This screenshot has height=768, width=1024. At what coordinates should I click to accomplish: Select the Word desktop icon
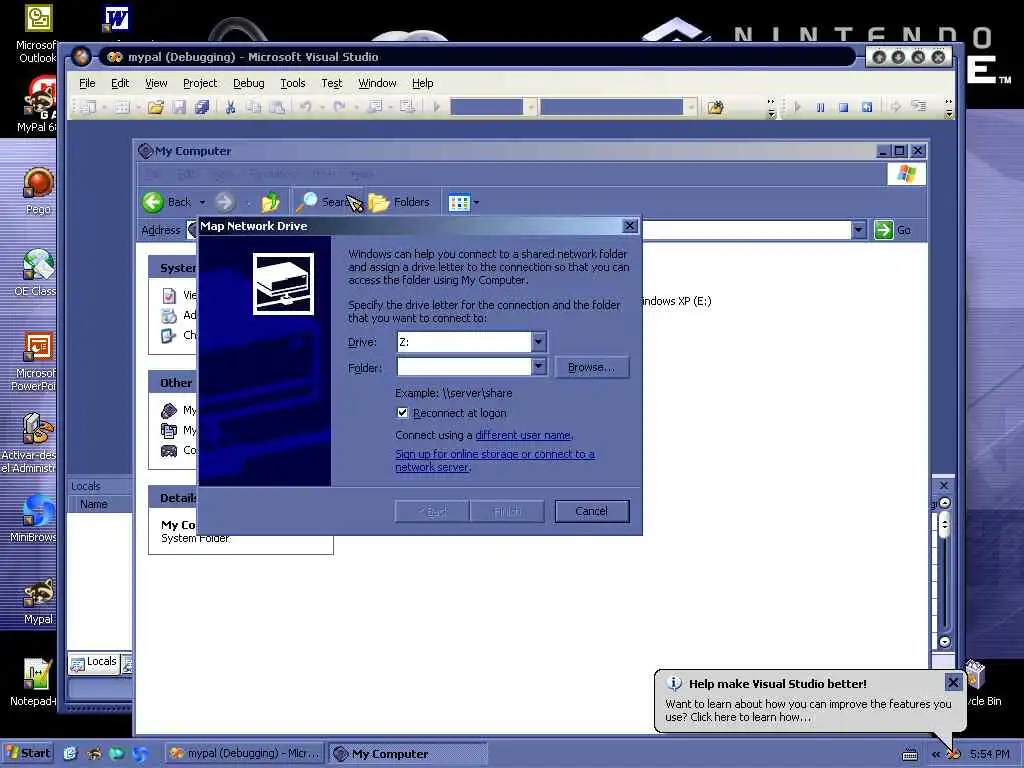[x=116, y=20]
